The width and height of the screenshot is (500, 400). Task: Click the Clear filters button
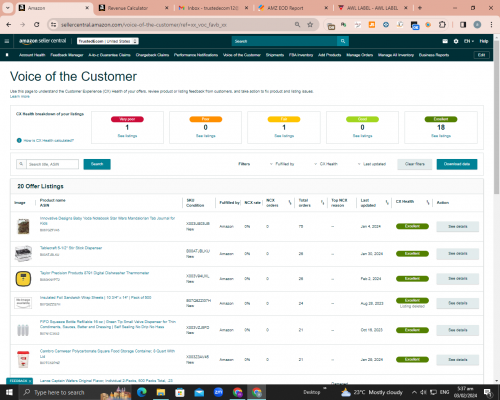tap(415, 164)
